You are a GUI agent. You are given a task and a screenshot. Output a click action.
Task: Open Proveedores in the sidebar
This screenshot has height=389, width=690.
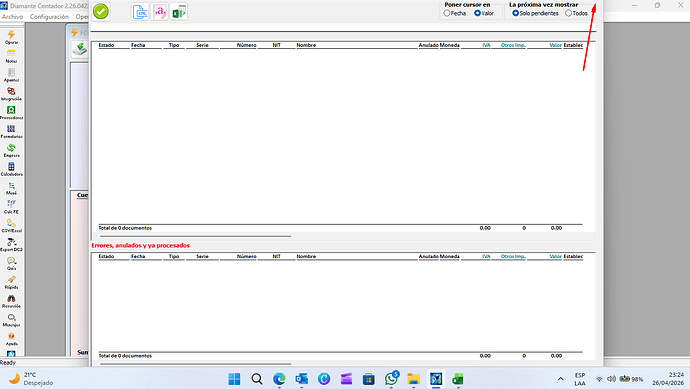pos(11,113)
